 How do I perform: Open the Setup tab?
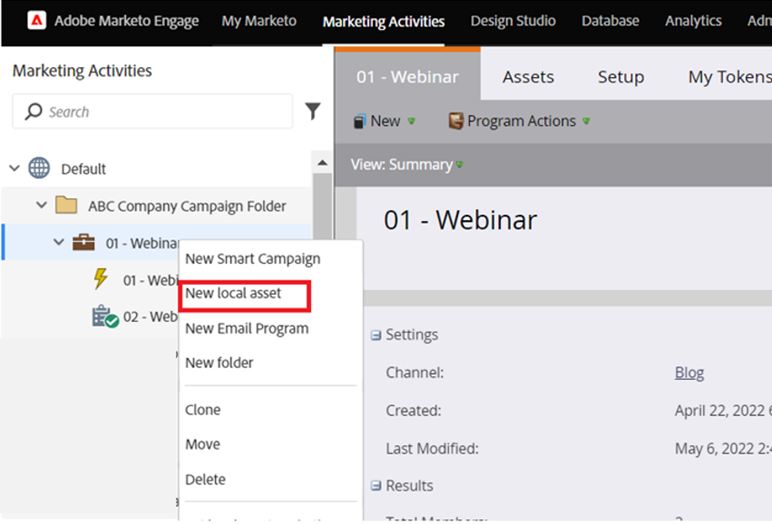(621, 77)
